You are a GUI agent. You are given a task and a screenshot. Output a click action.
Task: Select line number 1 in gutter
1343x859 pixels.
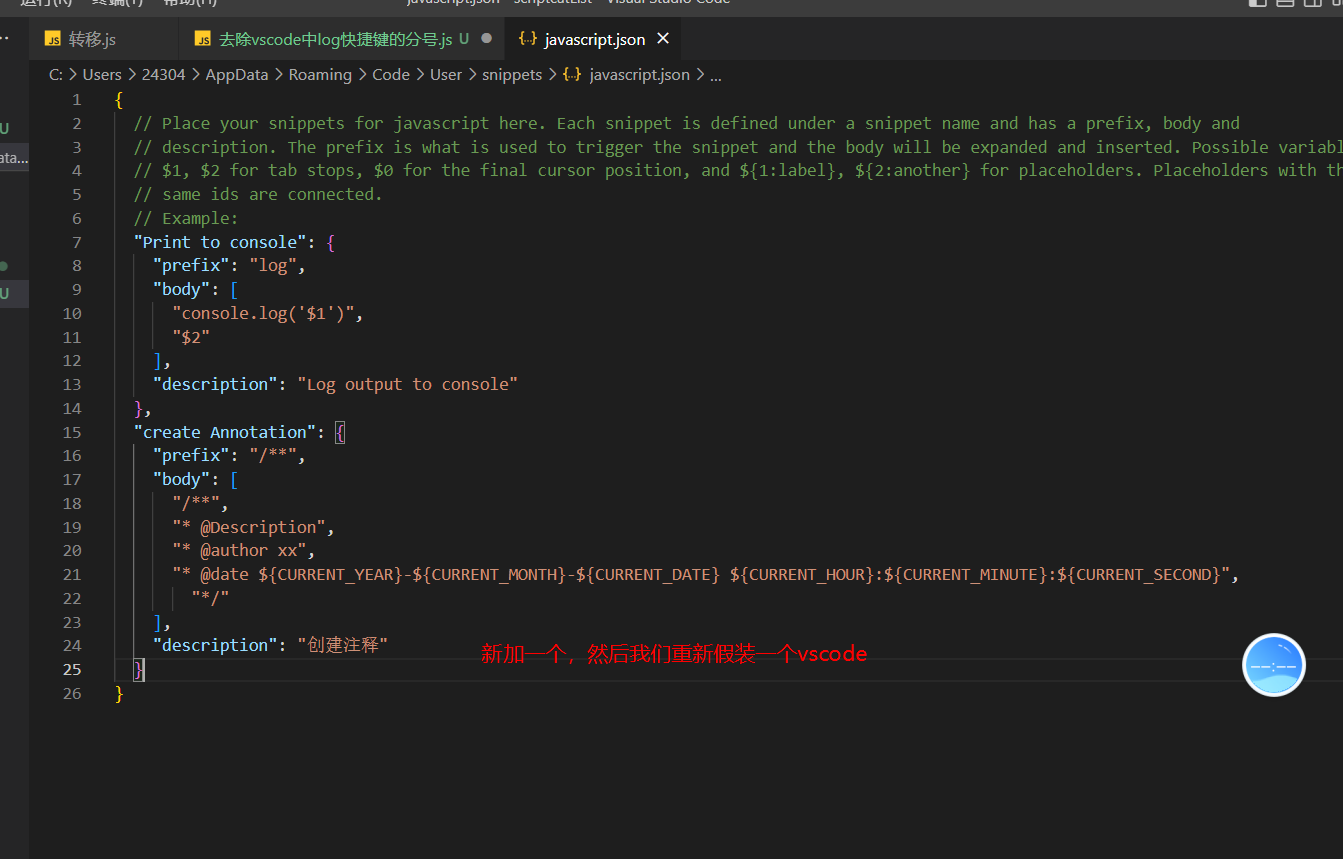click(77, 99)
